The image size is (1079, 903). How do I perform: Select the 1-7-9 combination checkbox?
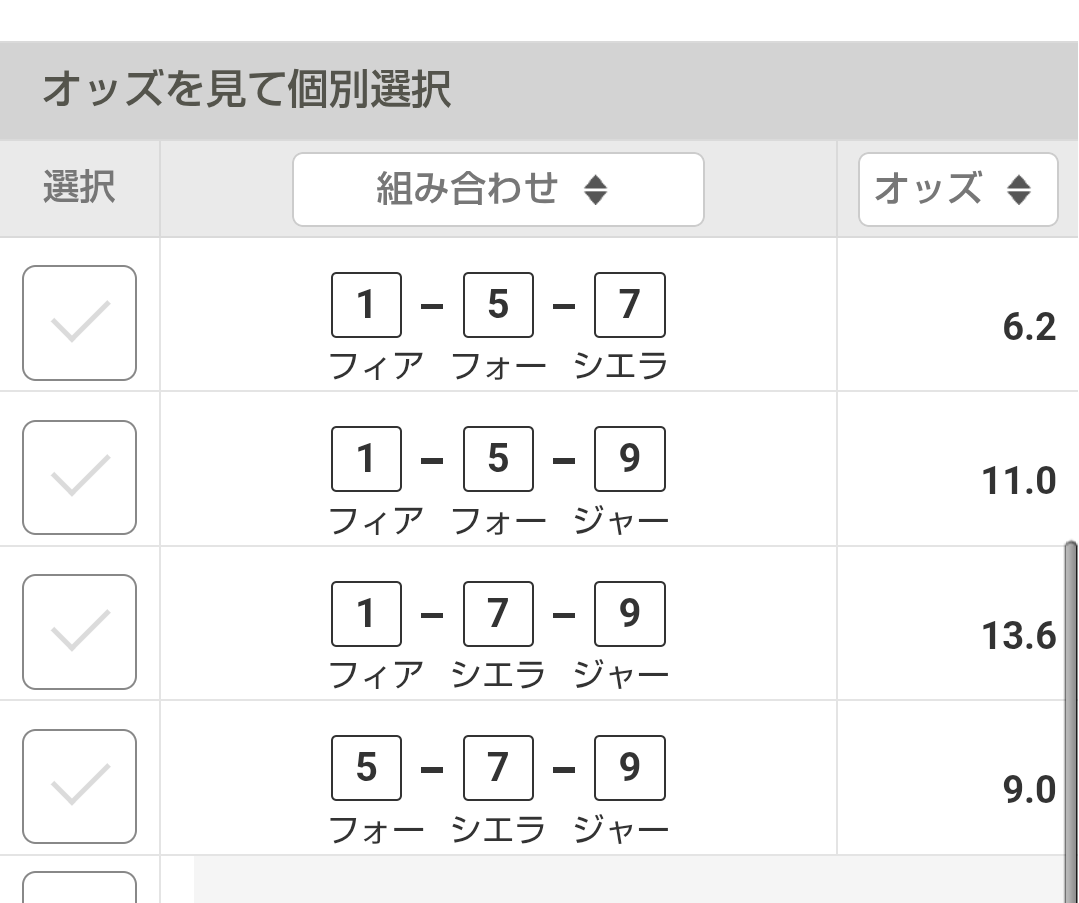coord(79,632)
